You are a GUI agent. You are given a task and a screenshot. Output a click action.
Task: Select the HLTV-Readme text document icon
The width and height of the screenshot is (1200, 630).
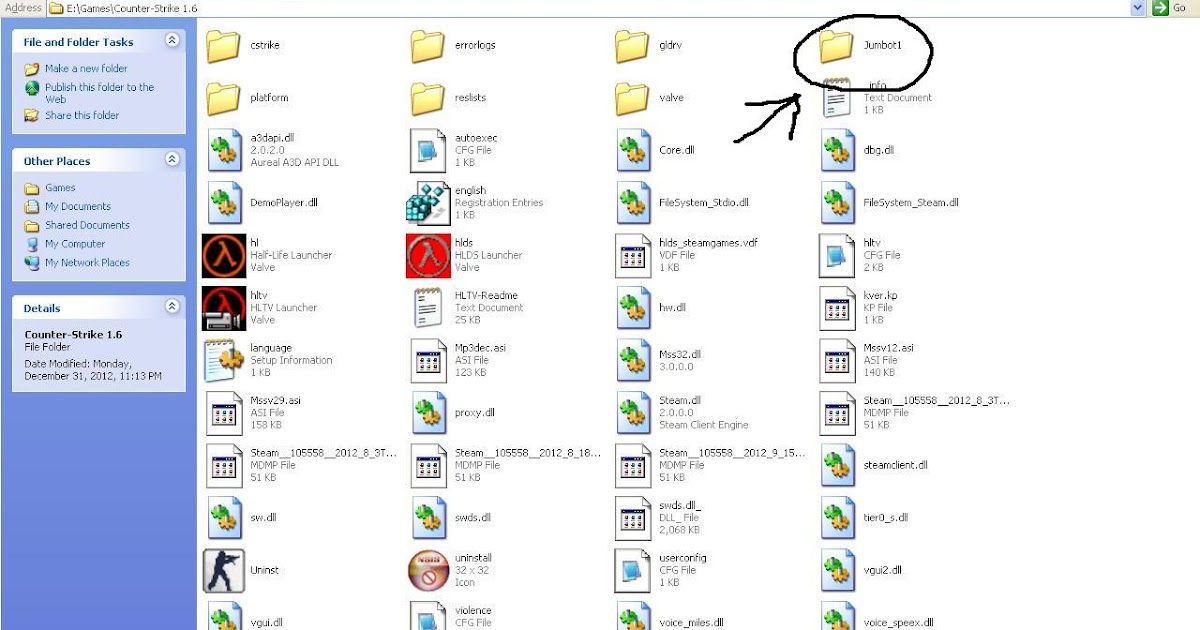click(x=428, y=308)
